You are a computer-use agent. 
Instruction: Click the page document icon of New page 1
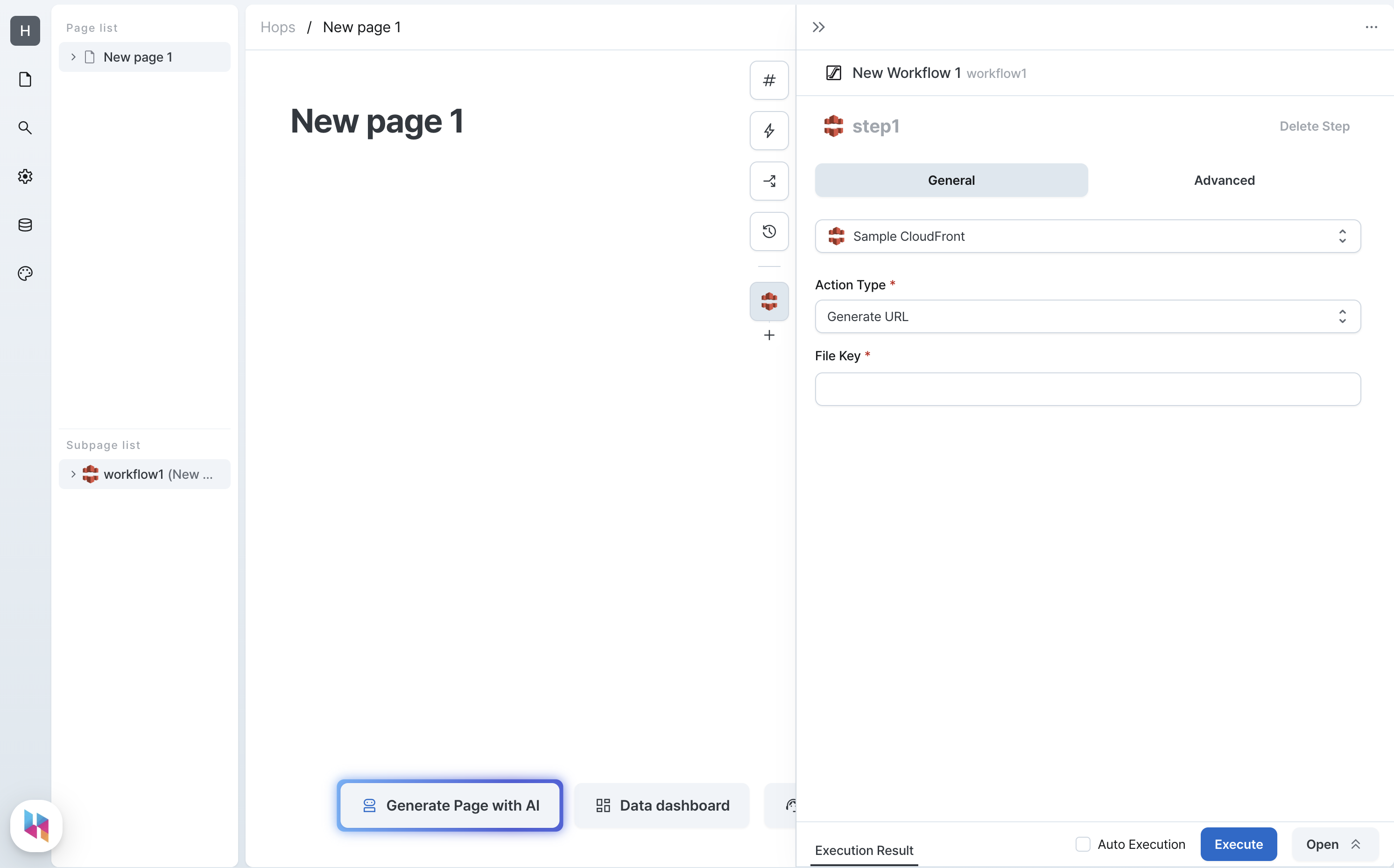point(90,57)
